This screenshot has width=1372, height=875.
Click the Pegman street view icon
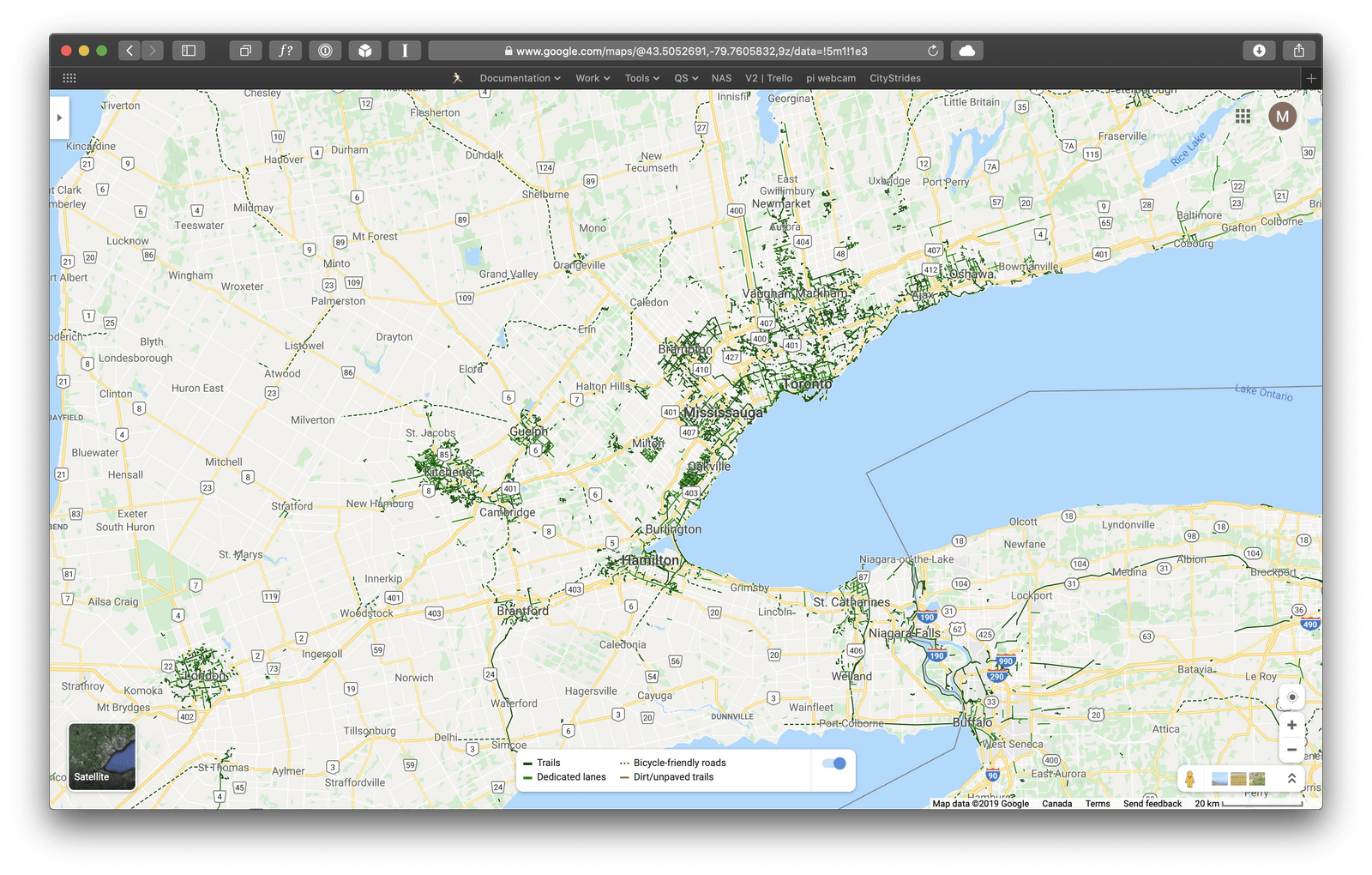point(1191,779)
